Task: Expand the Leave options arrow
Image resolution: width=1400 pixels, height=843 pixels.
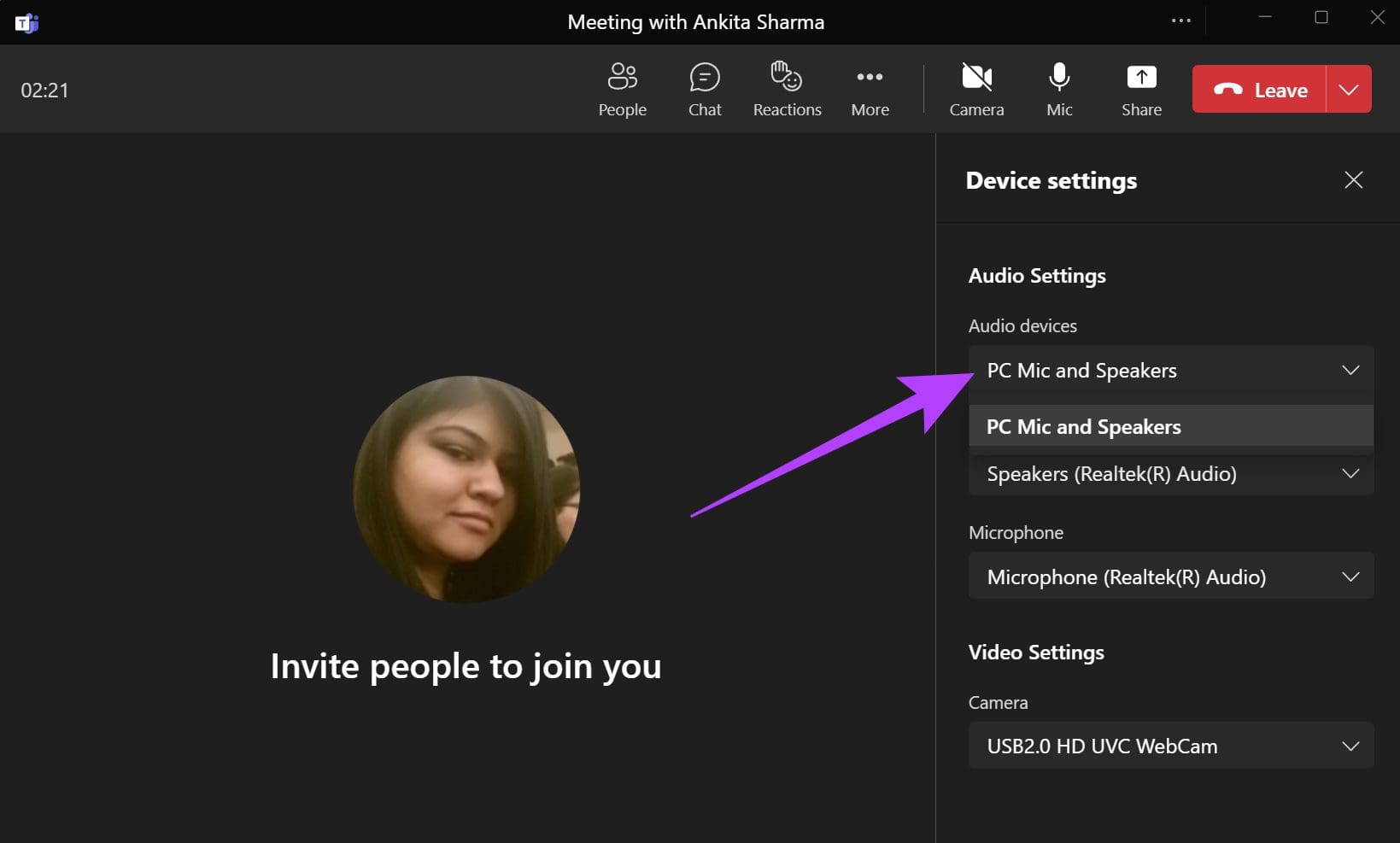Action: (x=1349, y=89)
